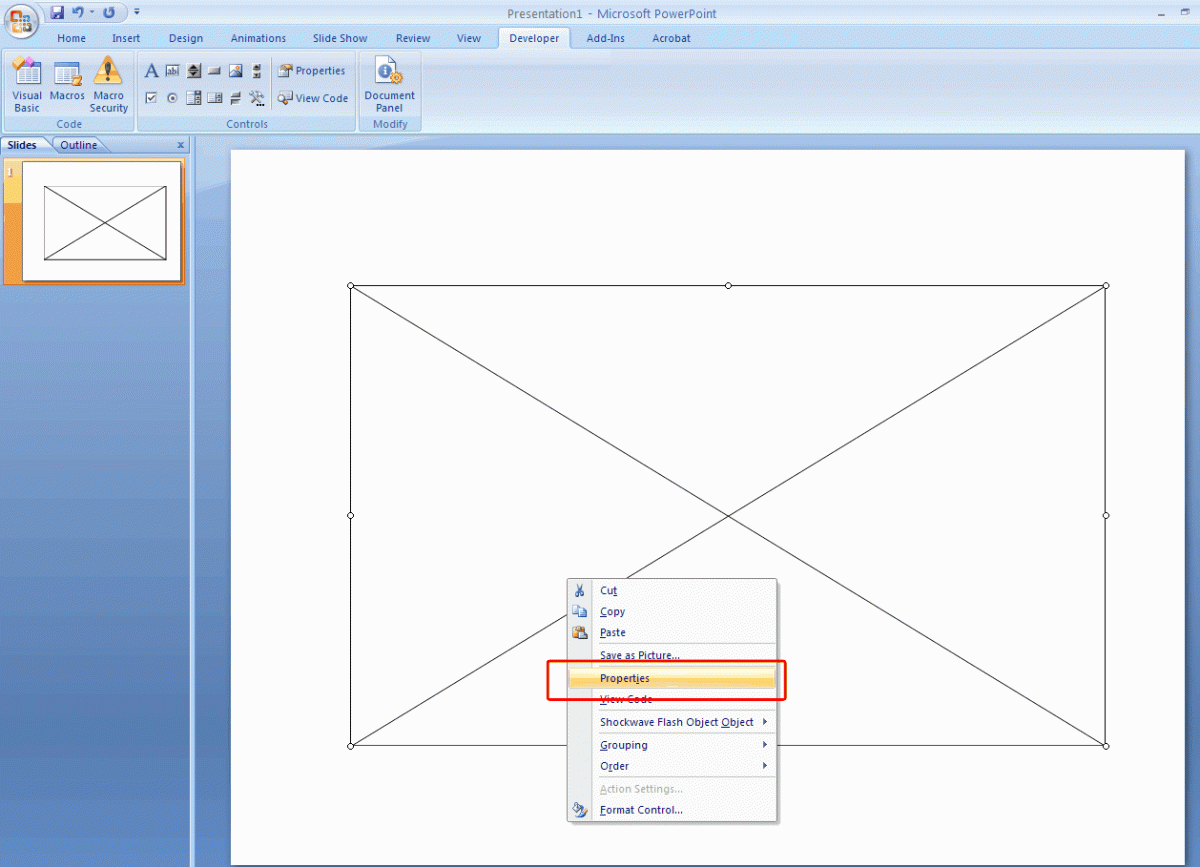Select the Label control in Controls group
This screenshot has height=867, width=1200.
coord(151,70)
